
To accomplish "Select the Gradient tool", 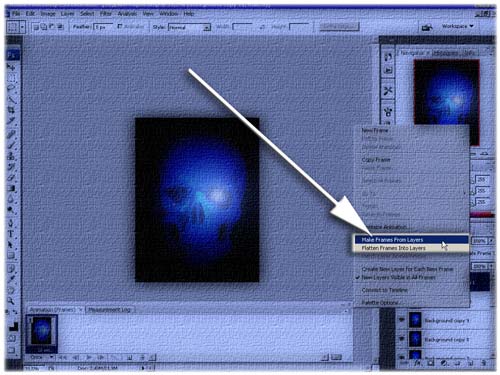I will [11, 188].
